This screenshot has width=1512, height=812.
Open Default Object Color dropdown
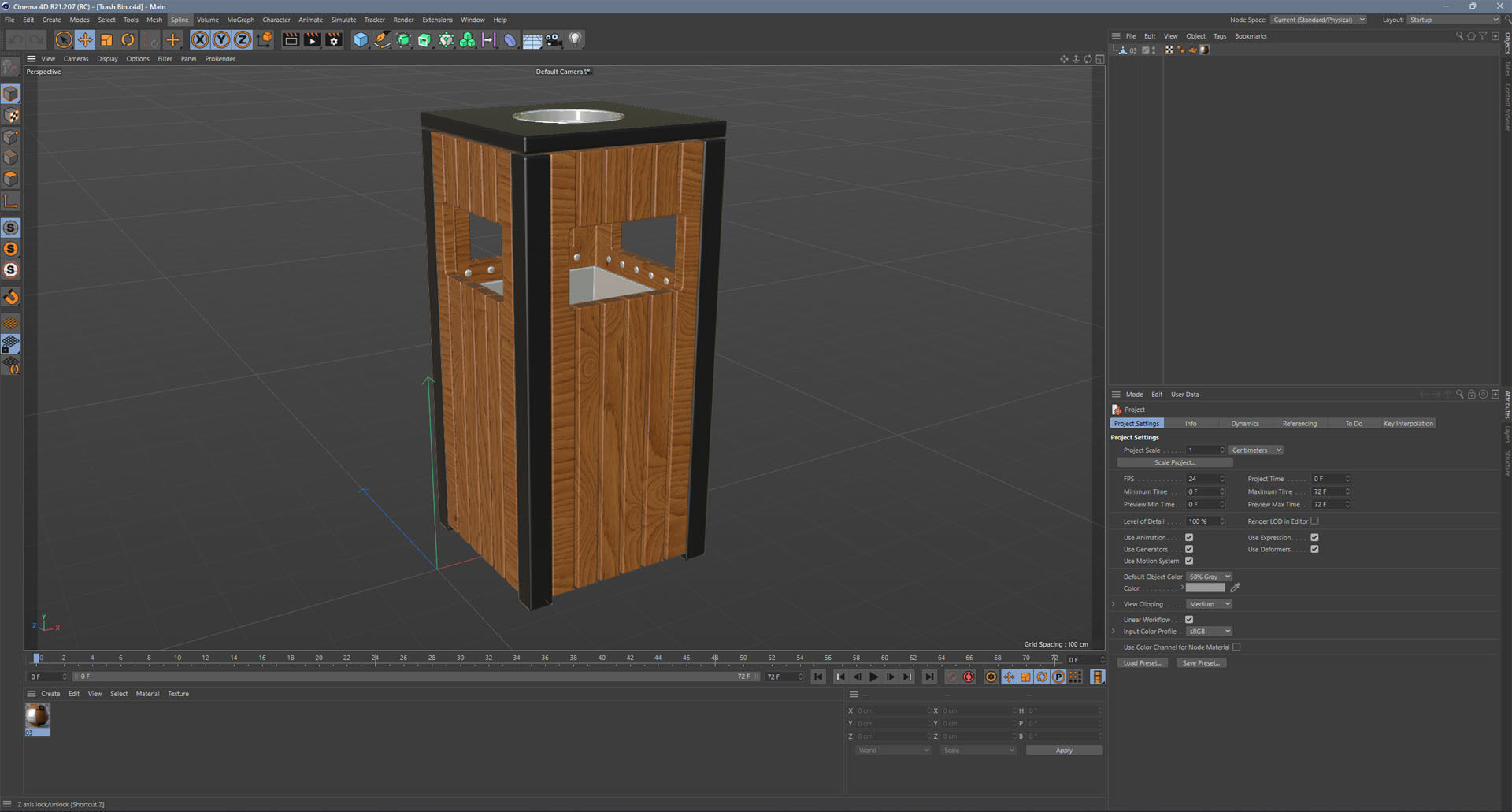(x=1209, y=577)
